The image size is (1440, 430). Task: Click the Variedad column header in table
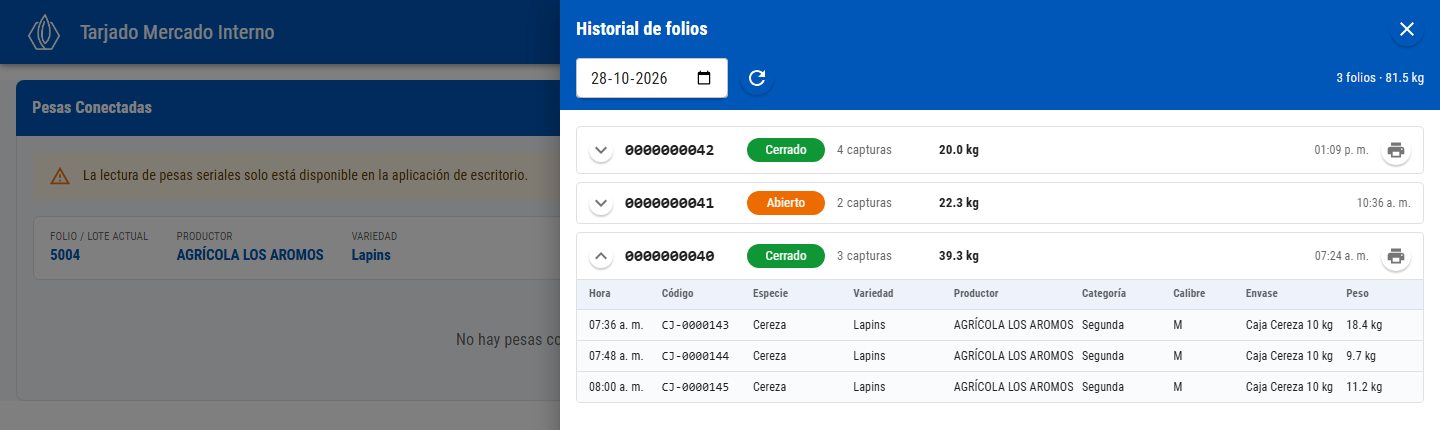[x=873, y=294]
